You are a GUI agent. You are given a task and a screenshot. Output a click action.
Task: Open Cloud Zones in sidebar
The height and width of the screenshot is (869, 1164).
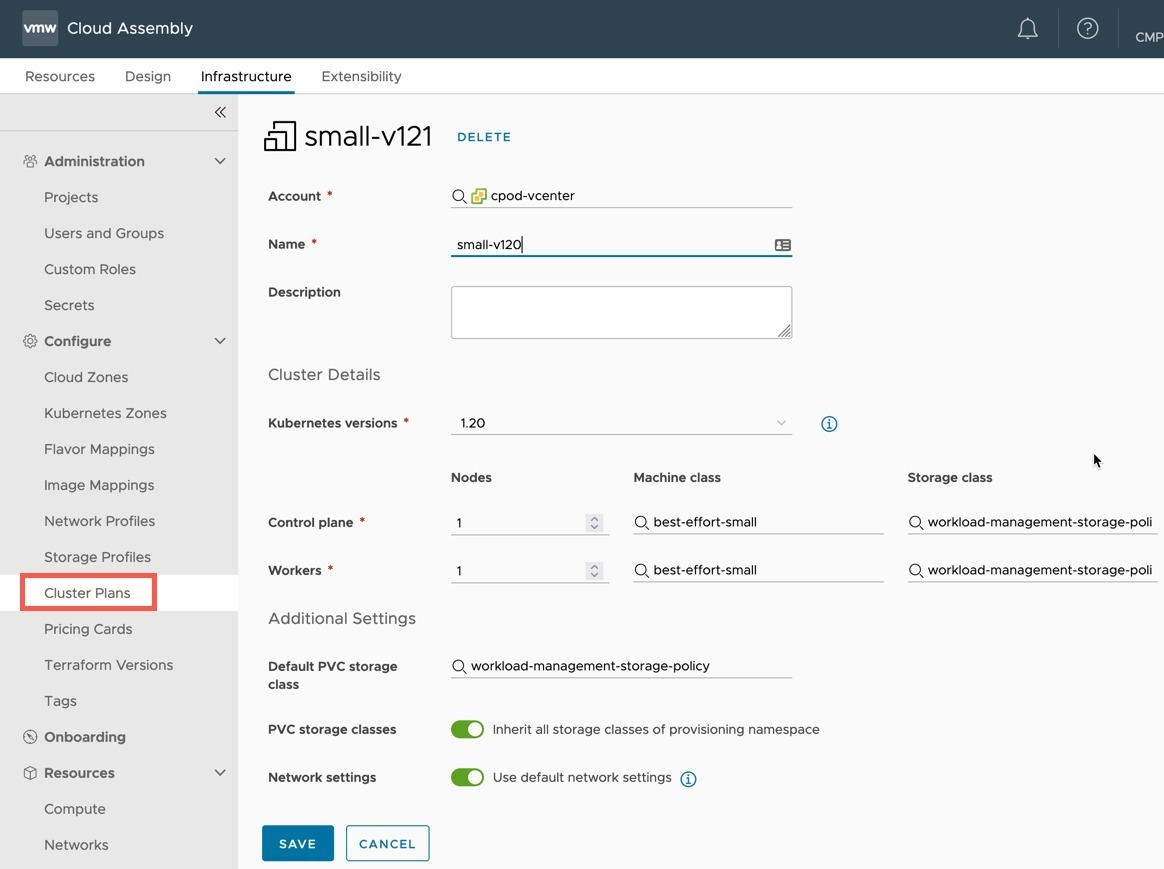click(86, 377)
